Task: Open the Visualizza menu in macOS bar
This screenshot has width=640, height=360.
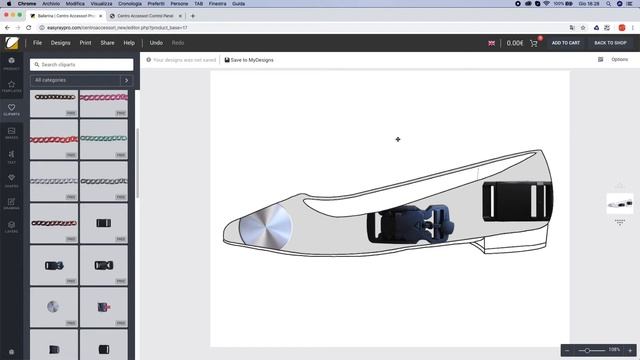Action: point(101,4)
